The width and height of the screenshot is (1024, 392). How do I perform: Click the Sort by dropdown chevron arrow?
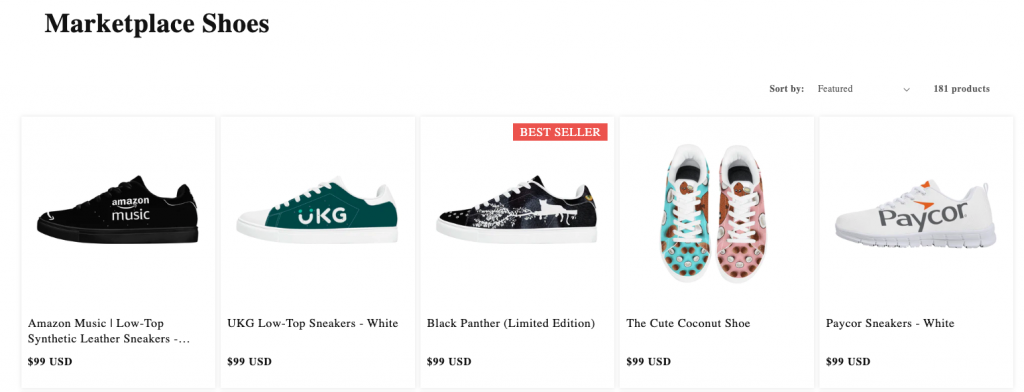(906, 90)
